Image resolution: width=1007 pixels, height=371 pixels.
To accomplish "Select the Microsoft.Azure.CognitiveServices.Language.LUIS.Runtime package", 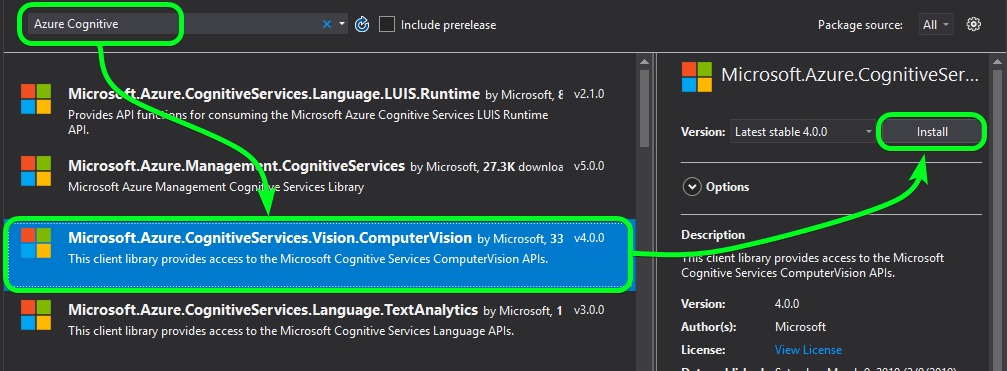I will click(x=313, y=110).
